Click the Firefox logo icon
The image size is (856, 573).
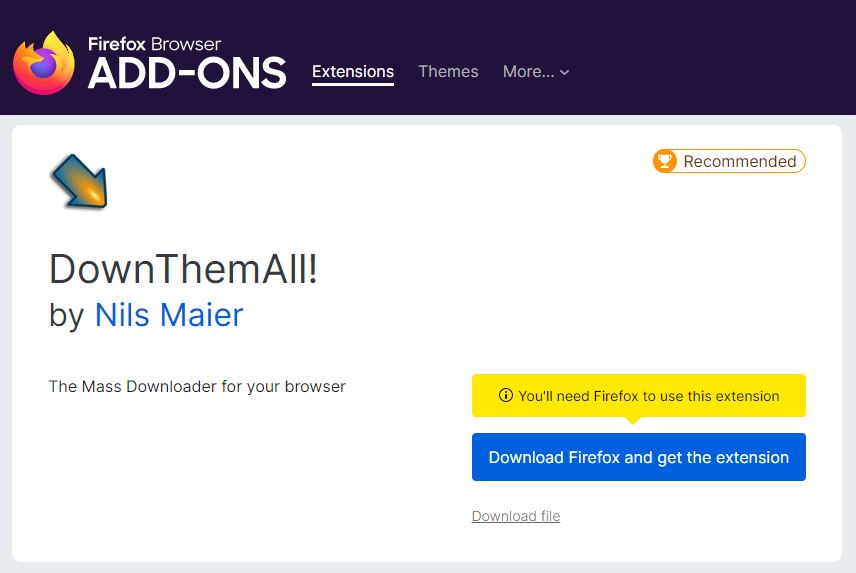point(44,63)
